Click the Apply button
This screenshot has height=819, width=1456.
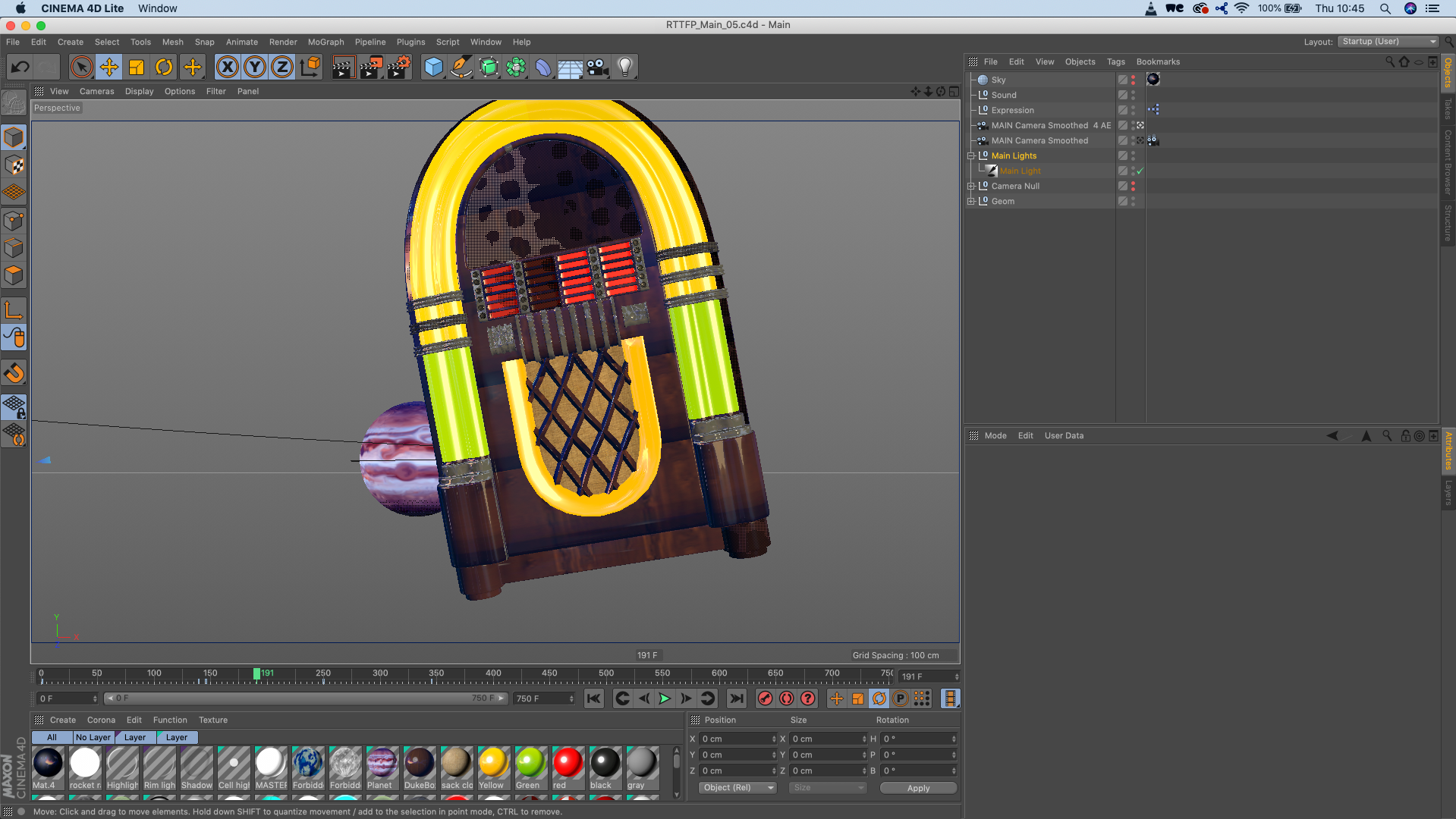918,788
